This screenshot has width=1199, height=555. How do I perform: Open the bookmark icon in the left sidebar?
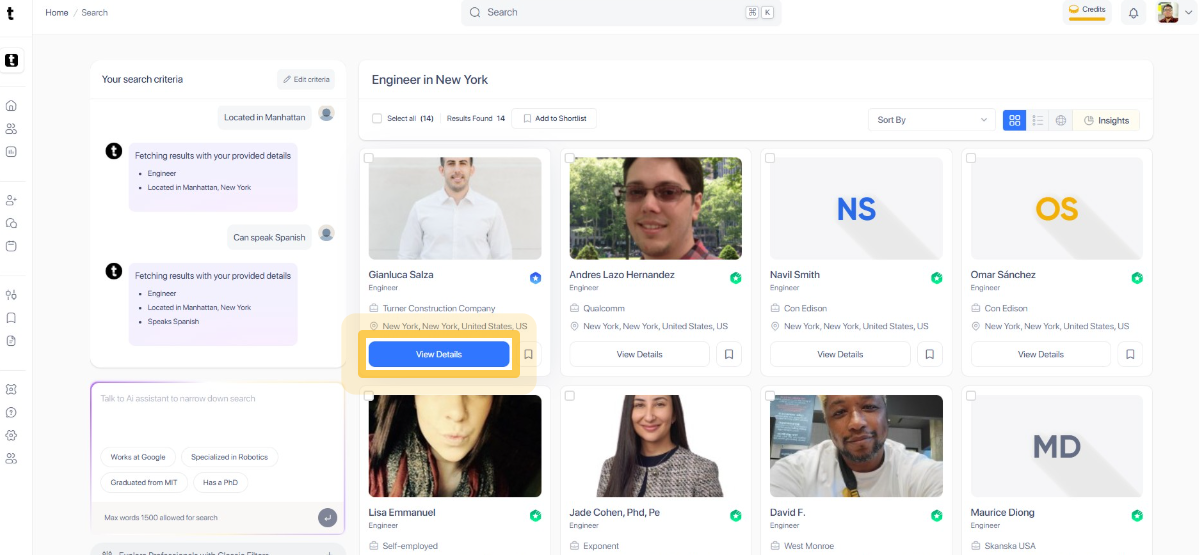tap(11, 318)
